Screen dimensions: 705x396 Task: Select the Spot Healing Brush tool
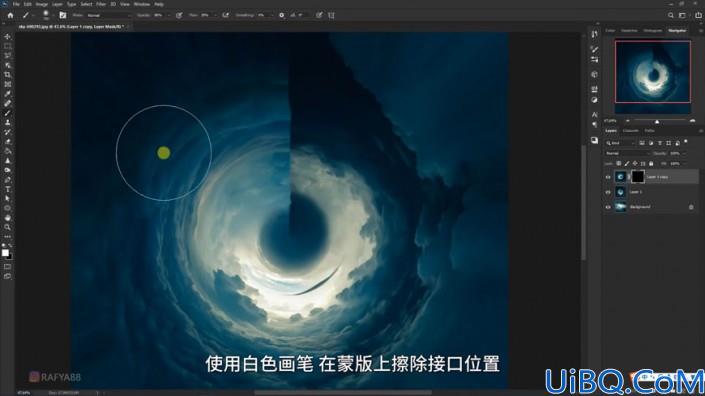pyautogui.click(x=8, y=103)
